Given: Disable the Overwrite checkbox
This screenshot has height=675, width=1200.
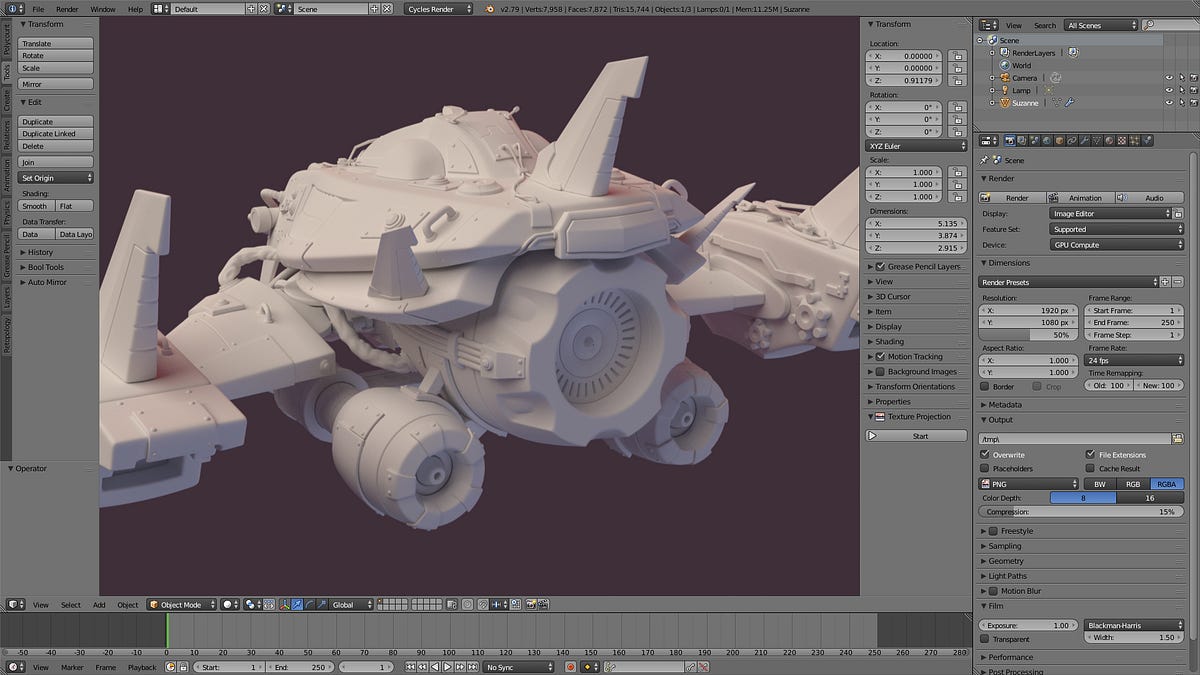Looking at the screenshot, I should pos(985,454).
